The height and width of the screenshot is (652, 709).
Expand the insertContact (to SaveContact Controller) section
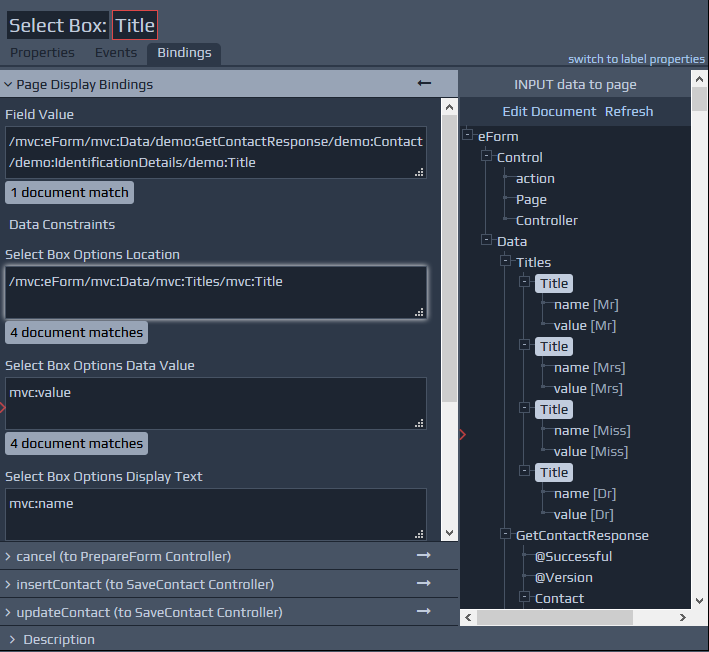[x=8, y=584]
